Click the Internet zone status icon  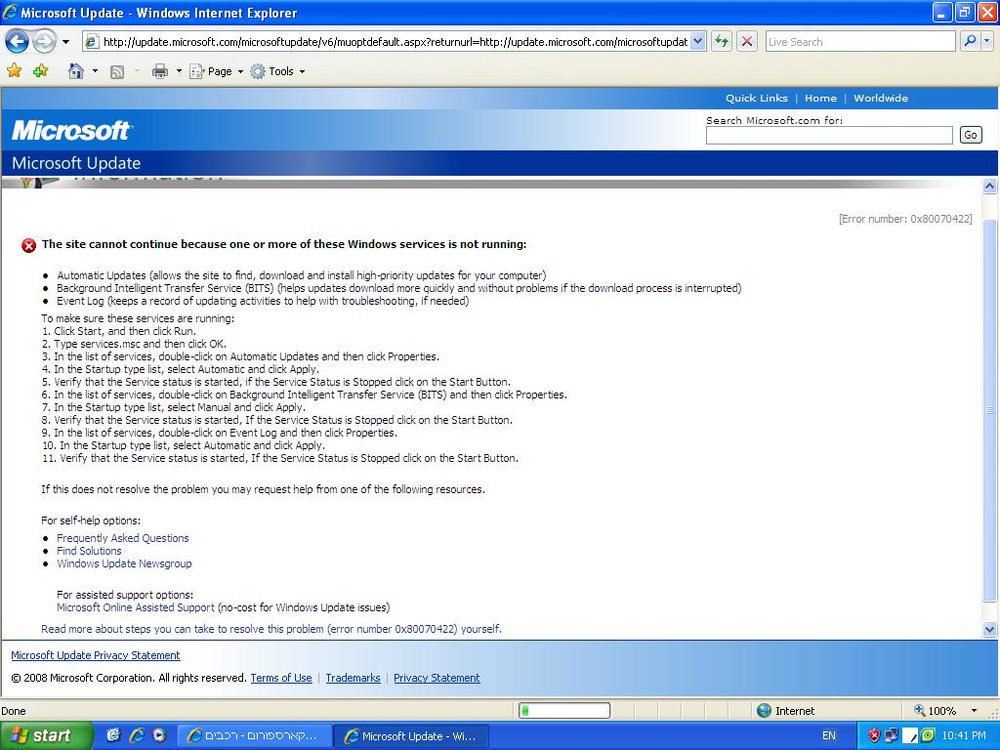click(764, 710)
